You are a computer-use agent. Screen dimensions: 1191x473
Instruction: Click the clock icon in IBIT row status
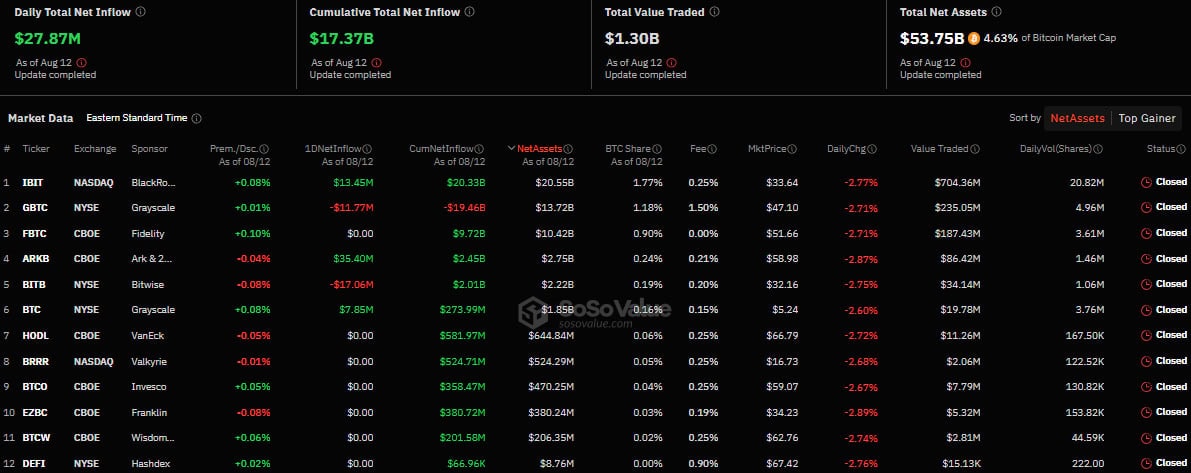click(x=1146, y=182)
